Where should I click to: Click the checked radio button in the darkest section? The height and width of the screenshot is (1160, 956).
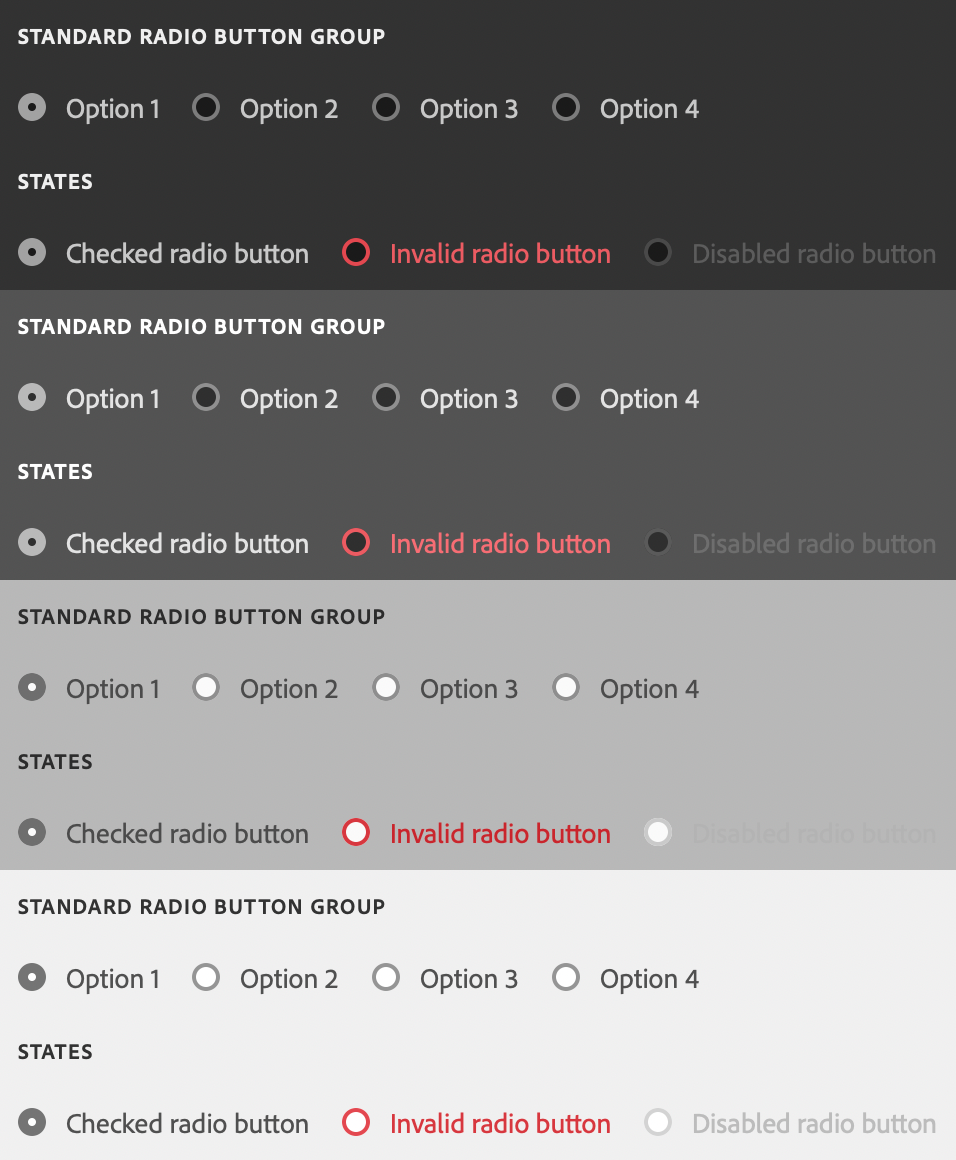31,253
